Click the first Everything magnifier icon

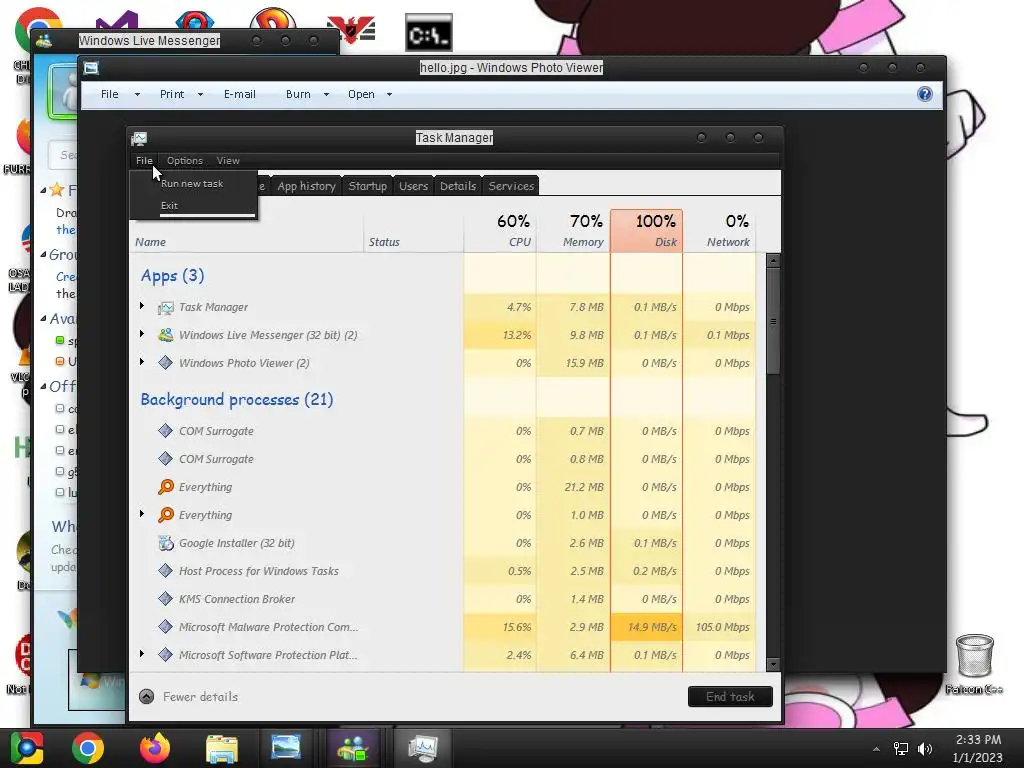[x=166, y=487]
